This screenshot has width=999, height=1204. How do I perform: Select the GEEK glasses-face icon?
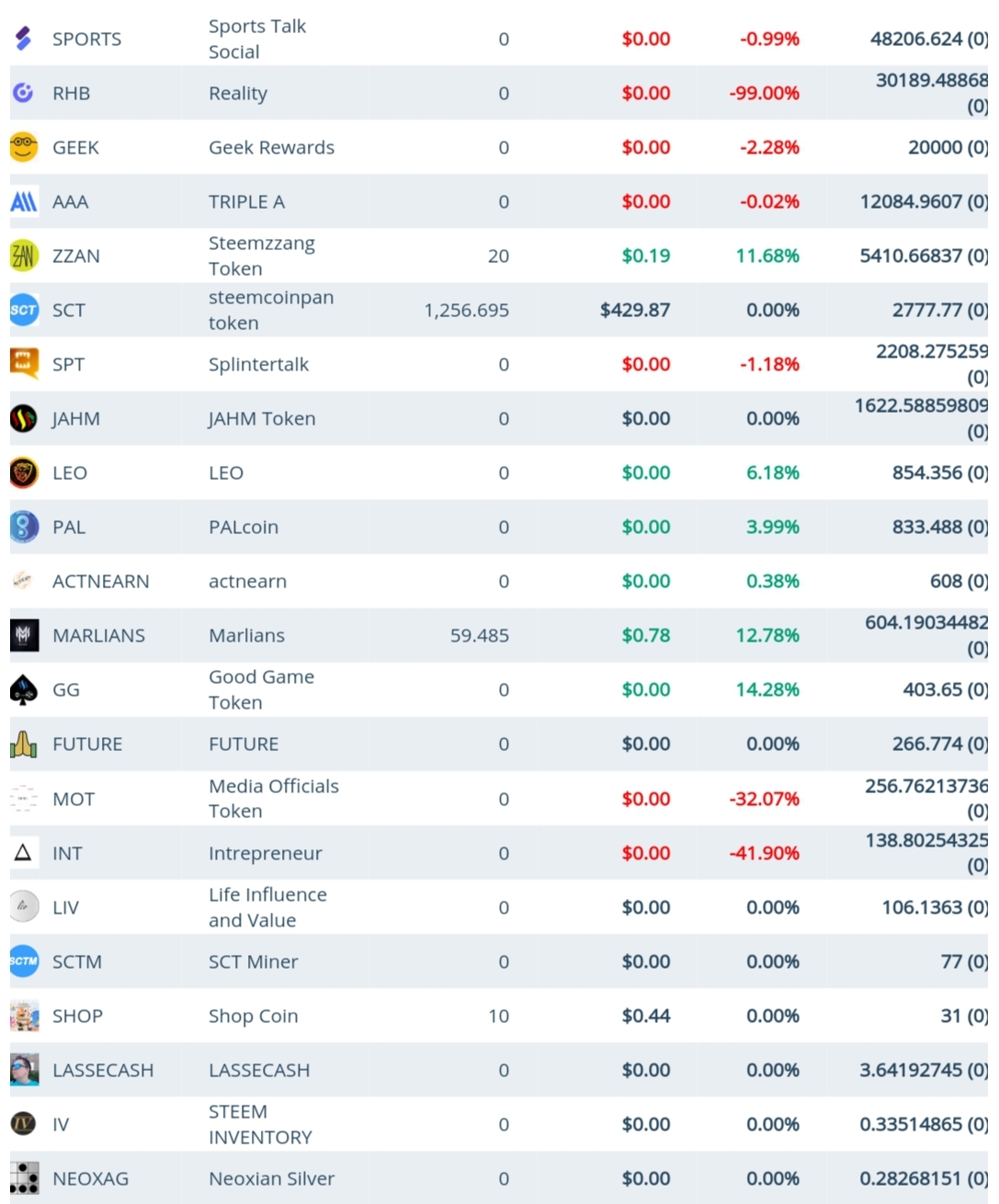coord(24,147)
